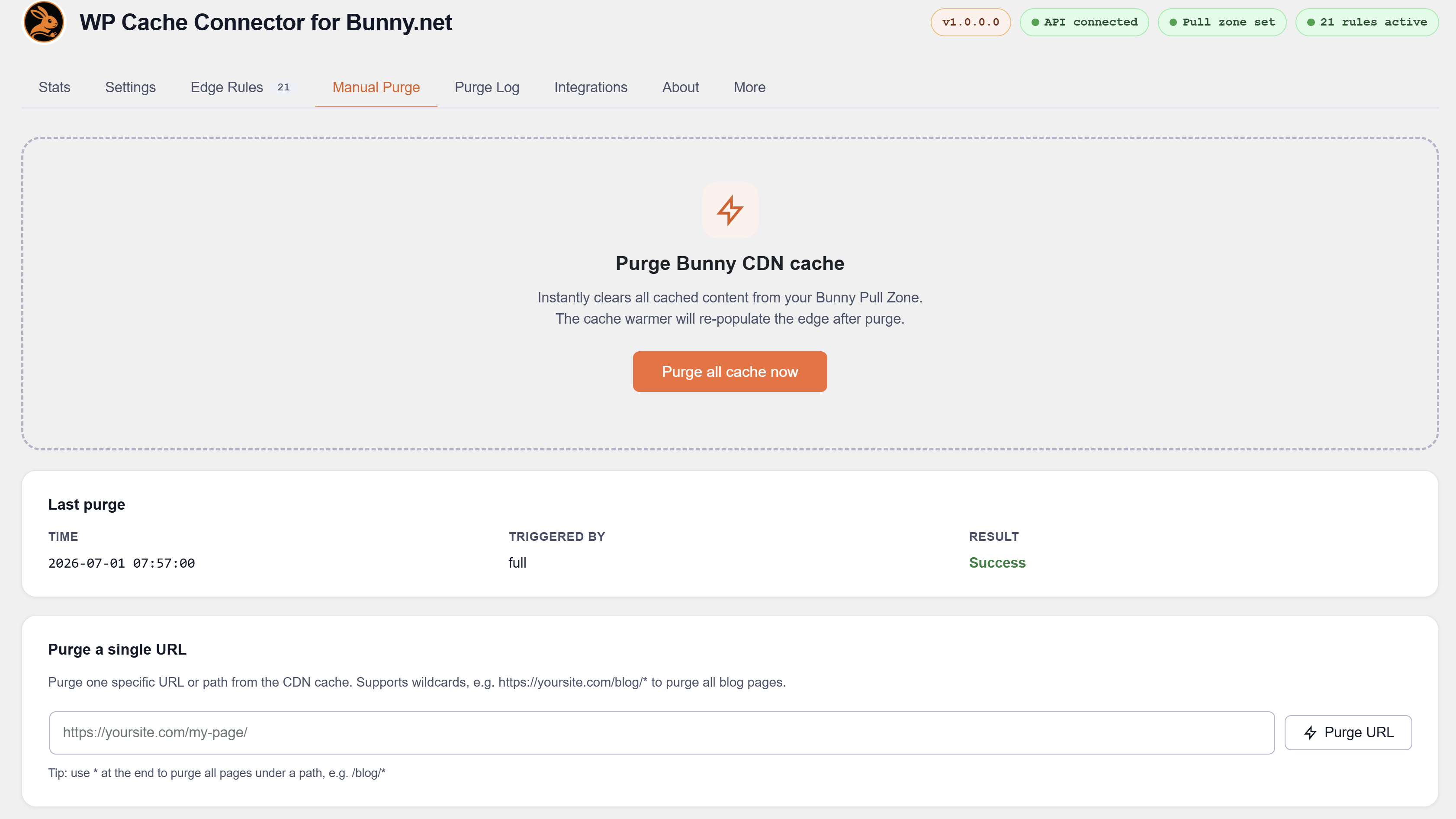Click Purge all cache now button

tap(730, 371)
